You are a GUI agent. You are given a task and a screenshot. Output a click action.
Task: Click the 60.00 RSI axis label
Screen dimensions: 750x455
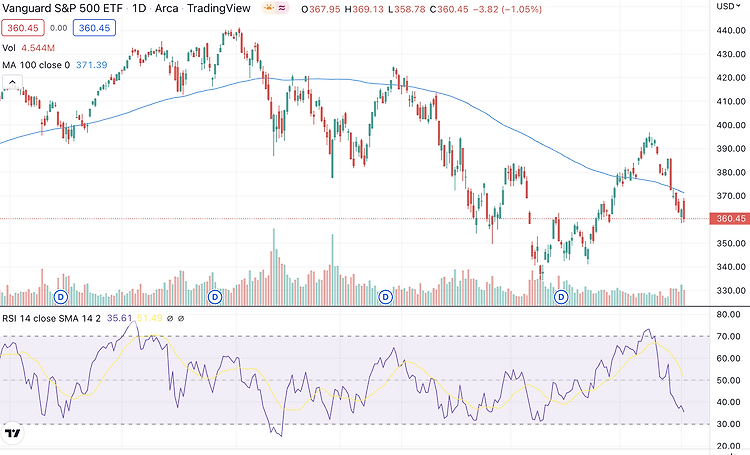coord(728,358)
